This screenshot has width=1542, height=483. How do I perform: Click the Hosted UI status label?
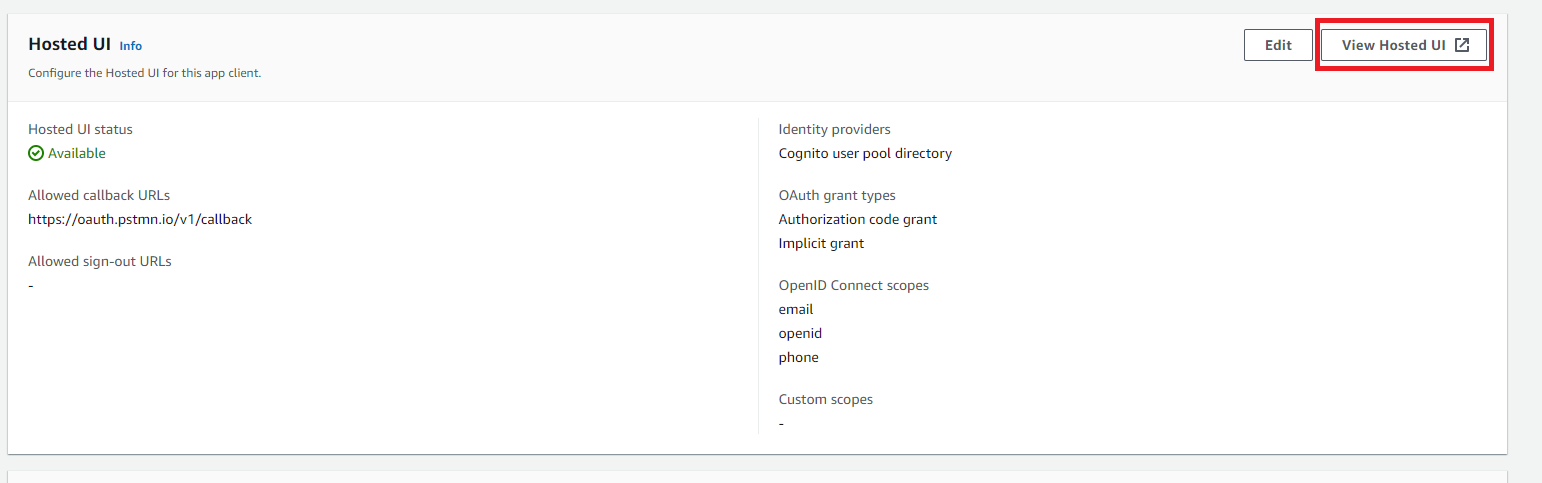80,129
